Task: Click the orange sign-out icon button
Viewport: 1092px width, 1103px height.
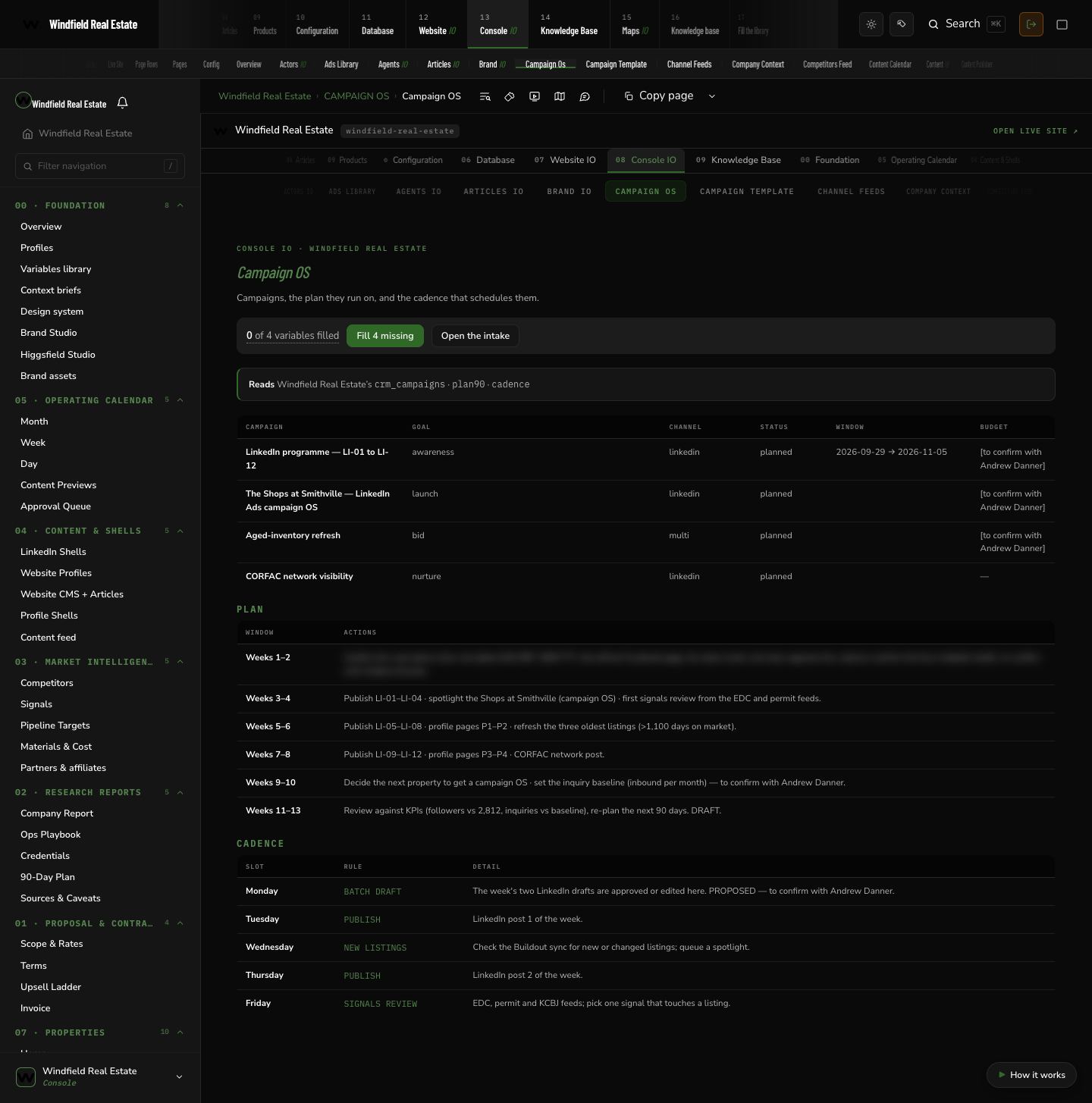Action: pos(1031,24)
